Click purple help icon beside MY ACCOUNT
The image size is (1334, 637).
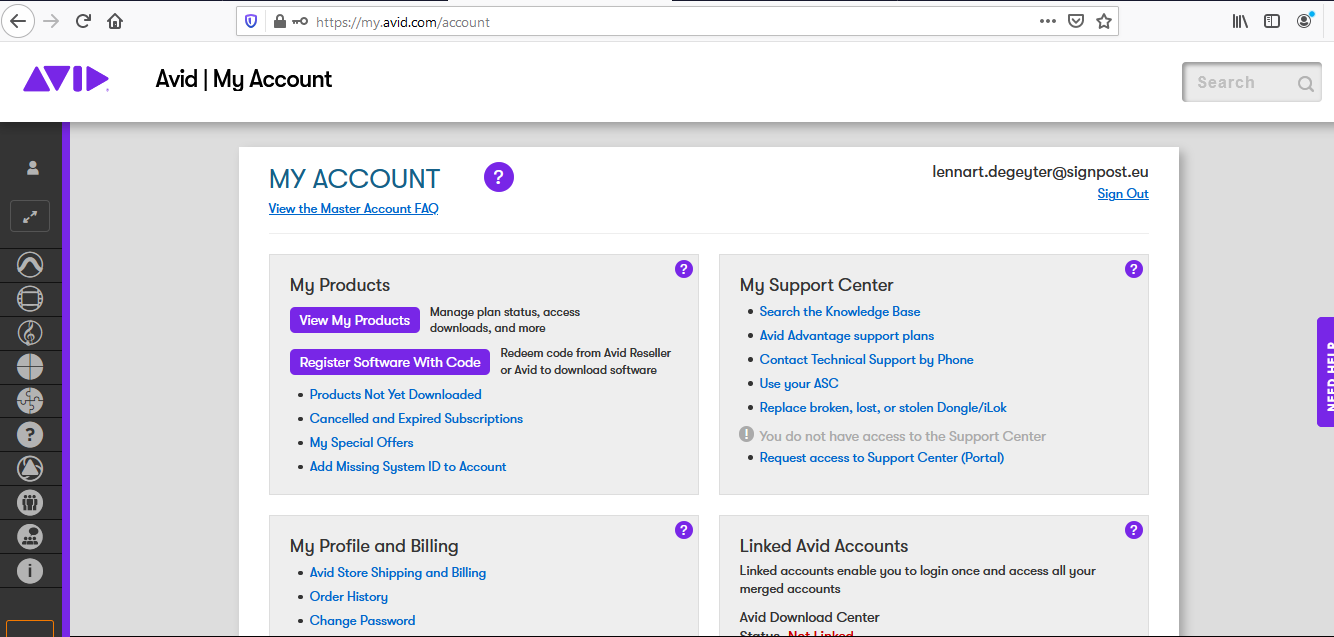coord(498,177)
